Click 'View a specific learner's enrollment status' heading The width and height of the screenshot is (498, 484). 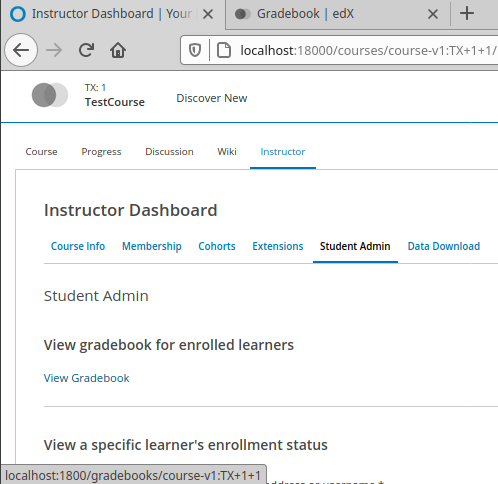(x=186, y=445)
